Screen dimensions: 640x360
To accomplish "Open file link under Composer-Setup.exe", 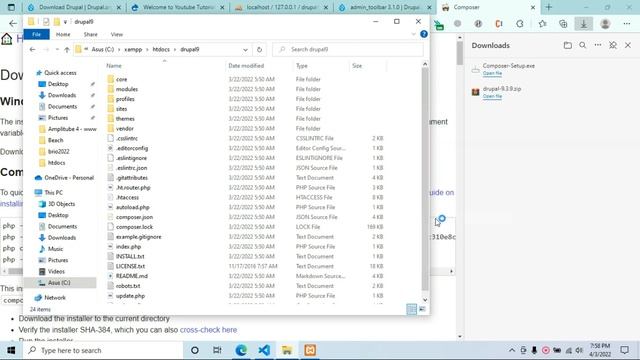I will 492,73.
